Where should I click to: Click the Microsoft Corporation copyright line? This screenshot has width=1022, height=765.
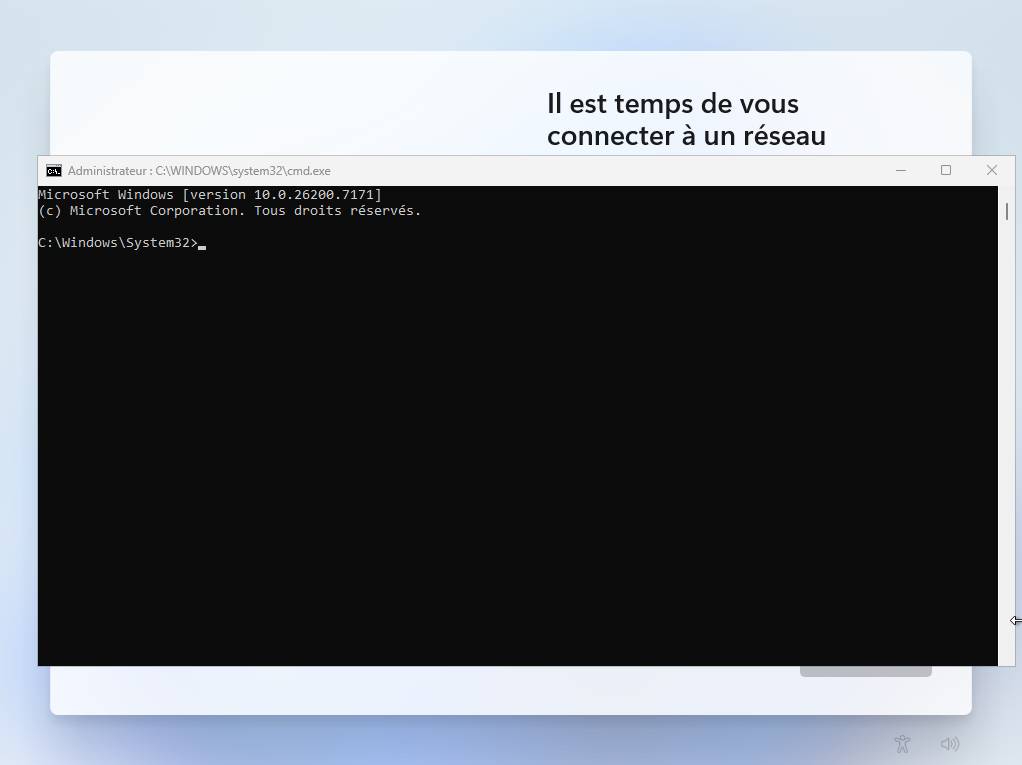tap(230, 211)
